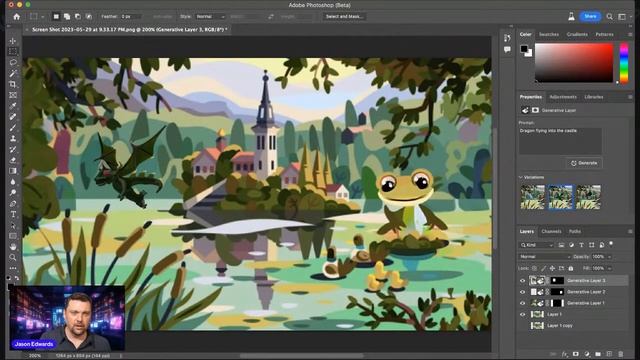Toggle lock image pixels brush icon

543,269
